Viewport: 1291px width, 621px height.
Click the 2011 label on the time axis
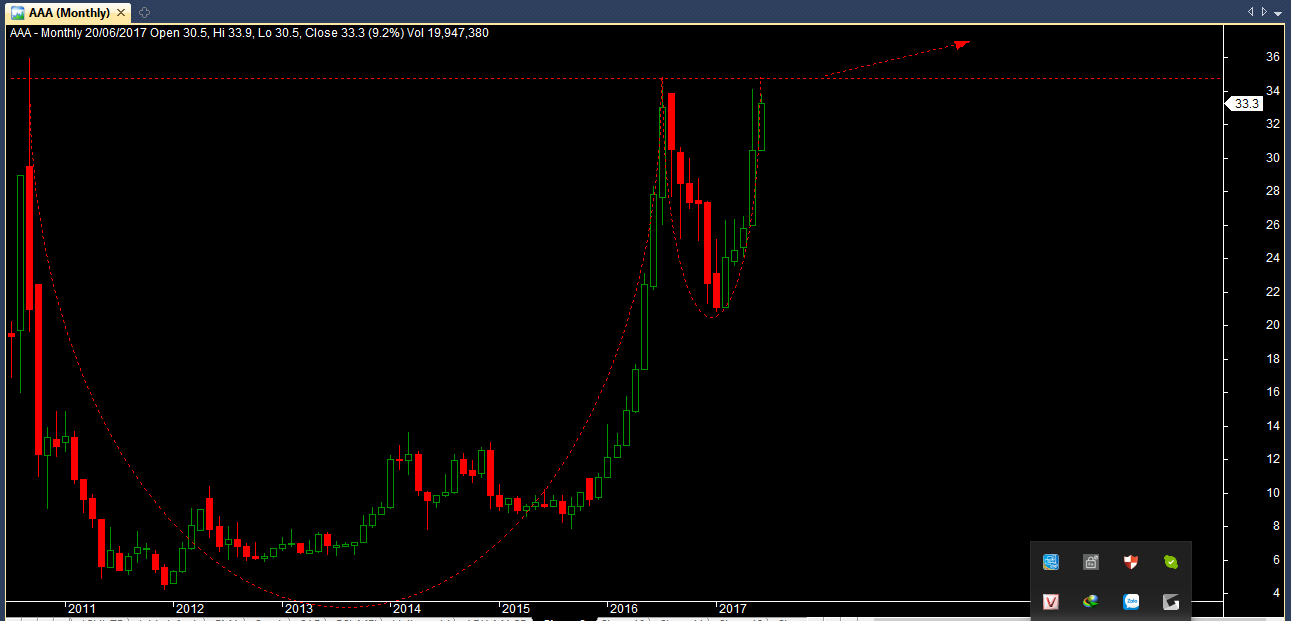tap(81, 608)
